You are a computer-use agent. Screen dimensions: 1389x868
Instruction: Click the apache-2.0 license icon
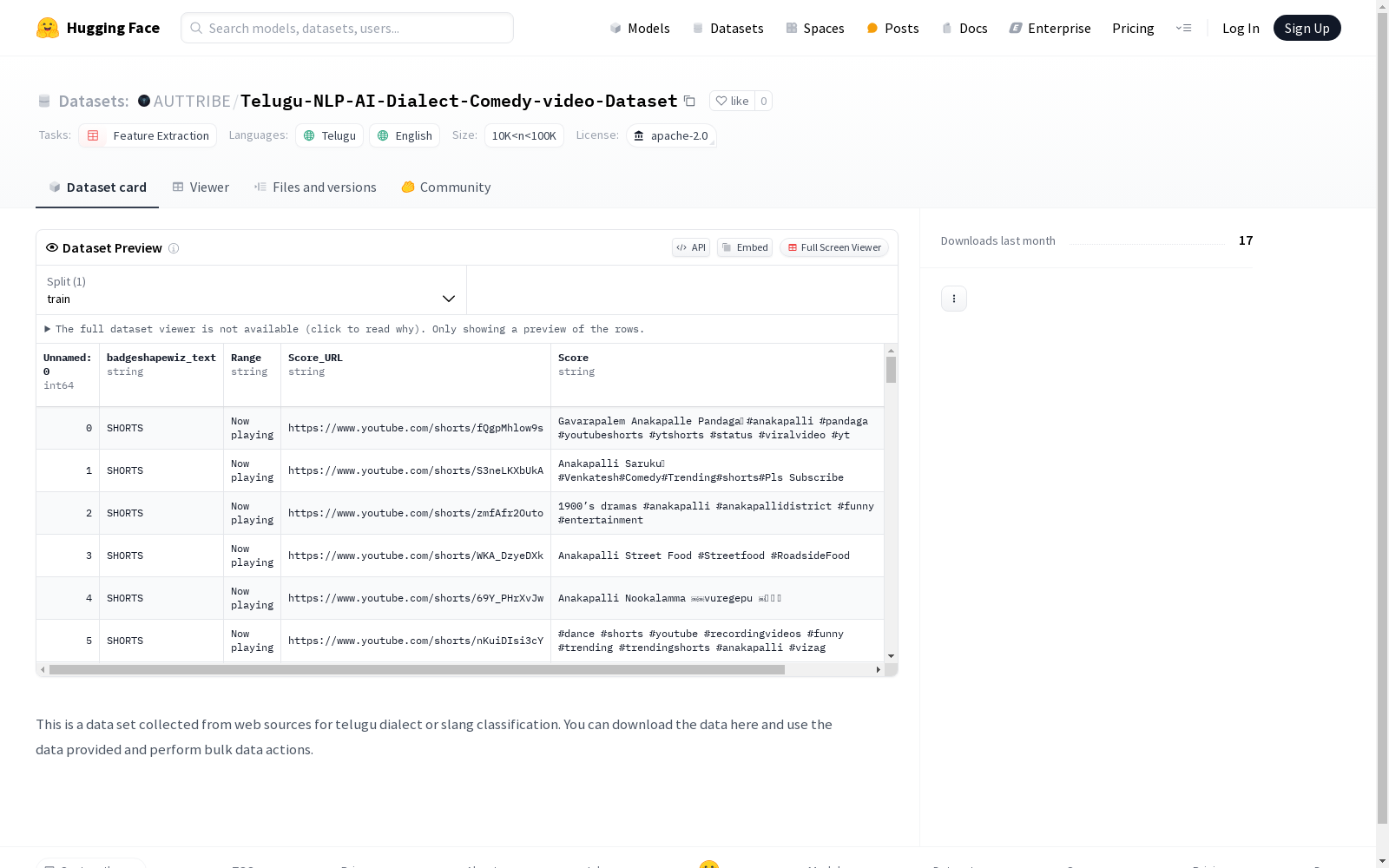(639, 135)
